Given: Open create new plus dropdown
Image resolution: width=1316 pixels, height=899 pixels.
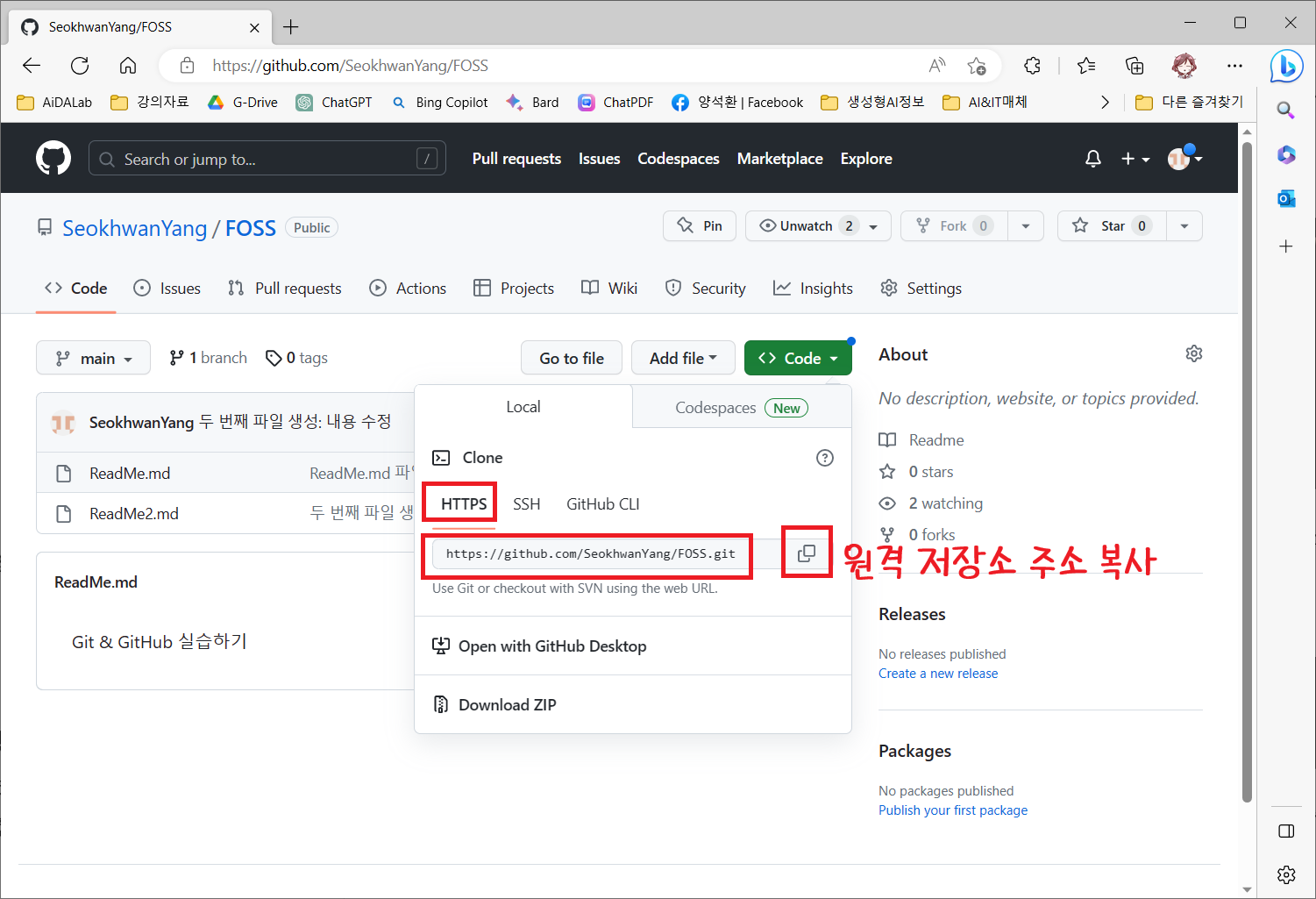Looking at the screenshot, I should [x=1135, y=159].
